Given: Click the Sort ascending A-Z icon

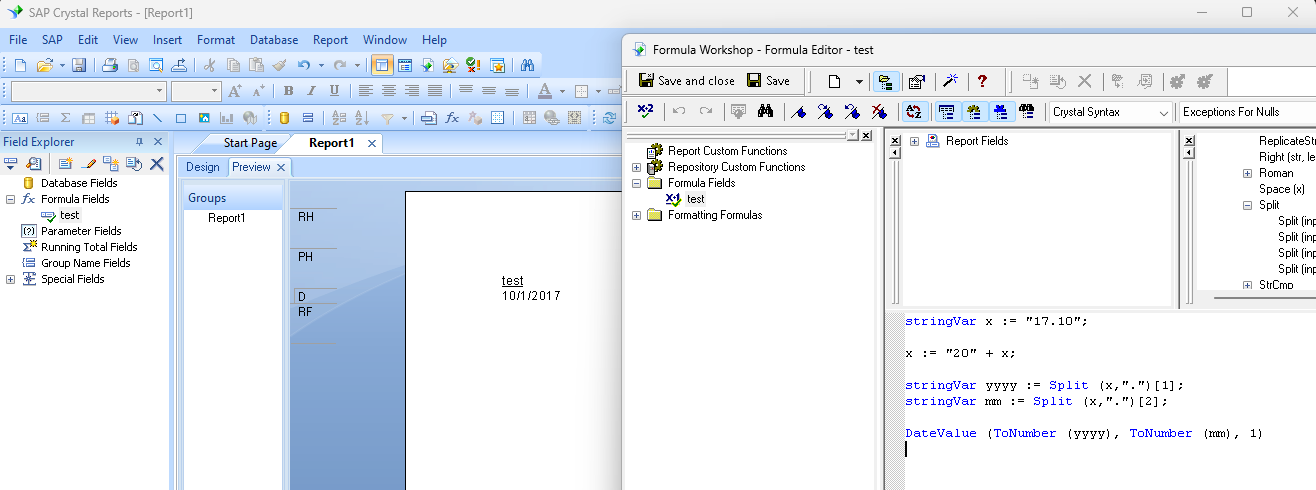Looking at the screenshot, I should coord(337,118).
